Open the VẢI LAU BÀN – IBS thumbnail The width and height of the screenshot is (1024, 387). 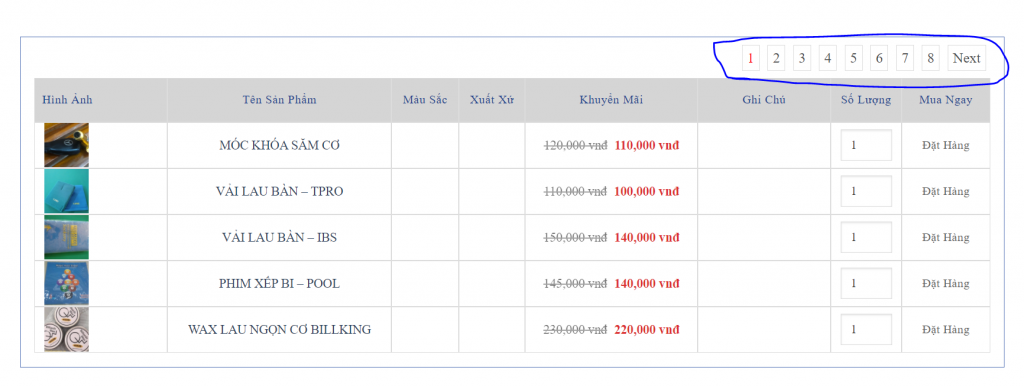coord(67,237)
